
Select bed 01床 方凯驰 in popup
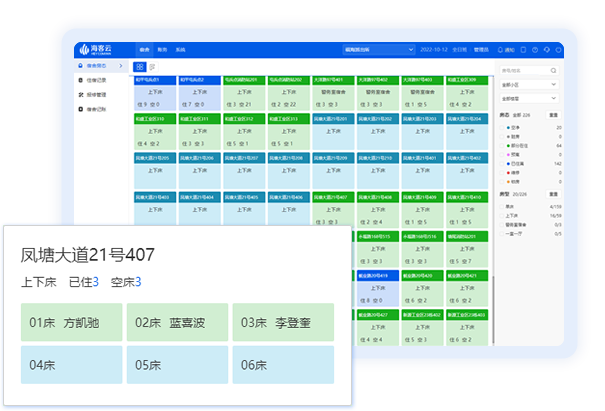71,322
